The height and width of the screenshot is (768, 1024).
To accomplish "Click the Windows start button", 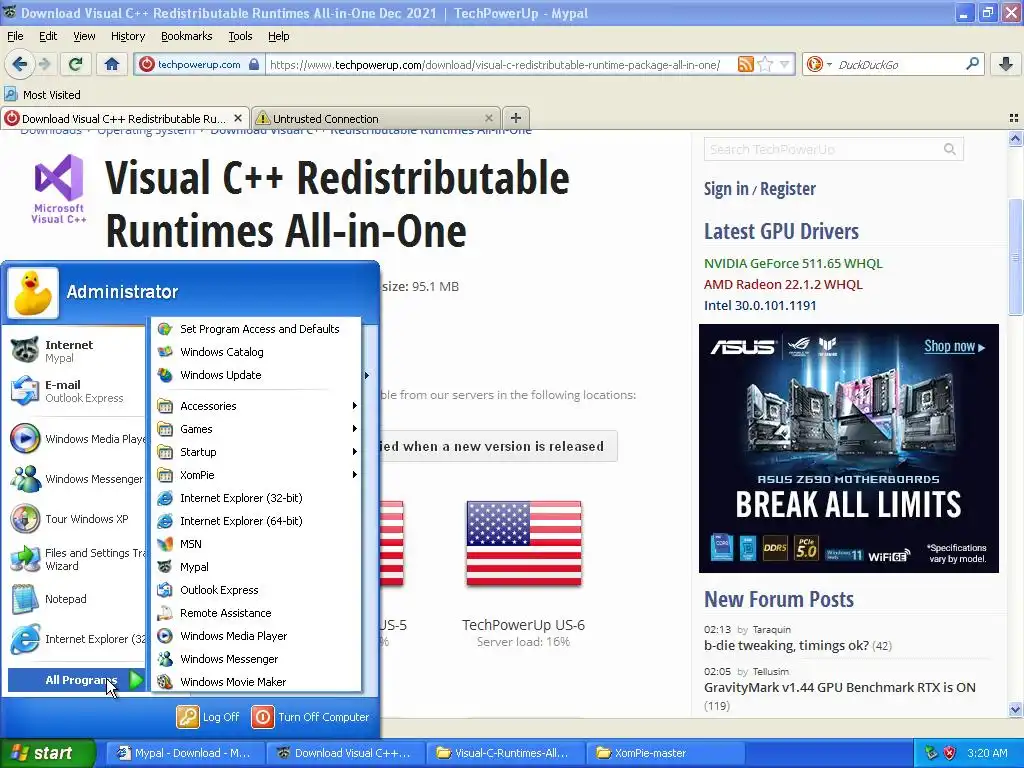I will [47, 753].
